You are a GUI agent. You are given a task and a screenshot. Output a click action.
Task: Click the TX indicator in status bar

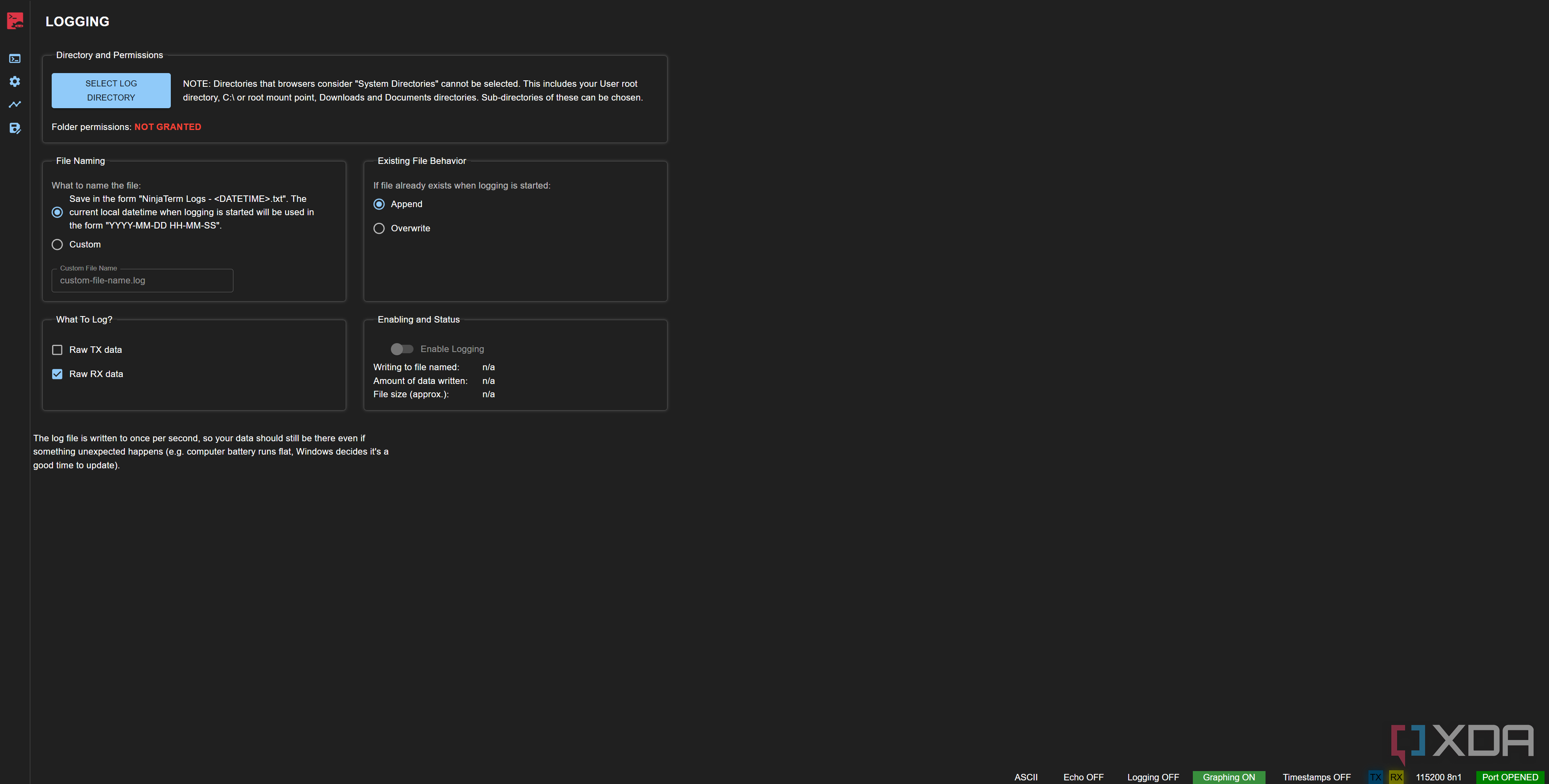[1375, 777]
